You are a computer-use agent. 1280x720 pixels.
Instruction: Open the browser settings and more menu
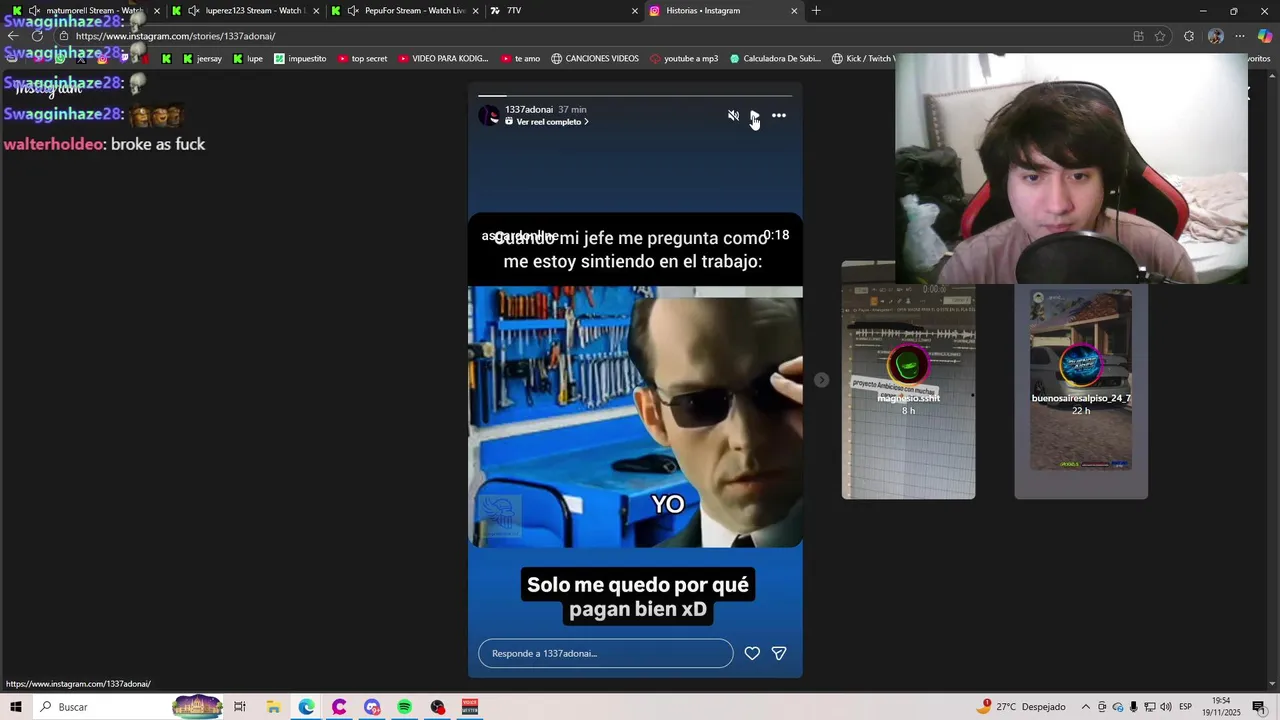(x=1240, y=36)
